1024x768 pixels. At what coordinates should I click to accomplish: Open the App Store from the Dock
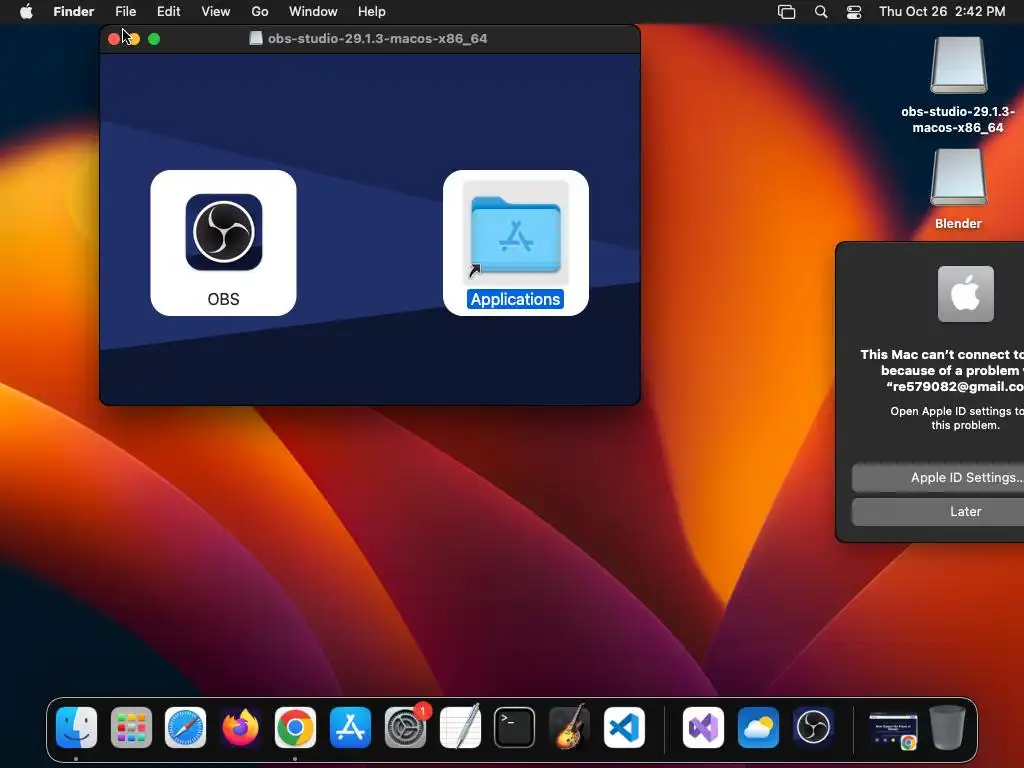click(x=350, y=728)
